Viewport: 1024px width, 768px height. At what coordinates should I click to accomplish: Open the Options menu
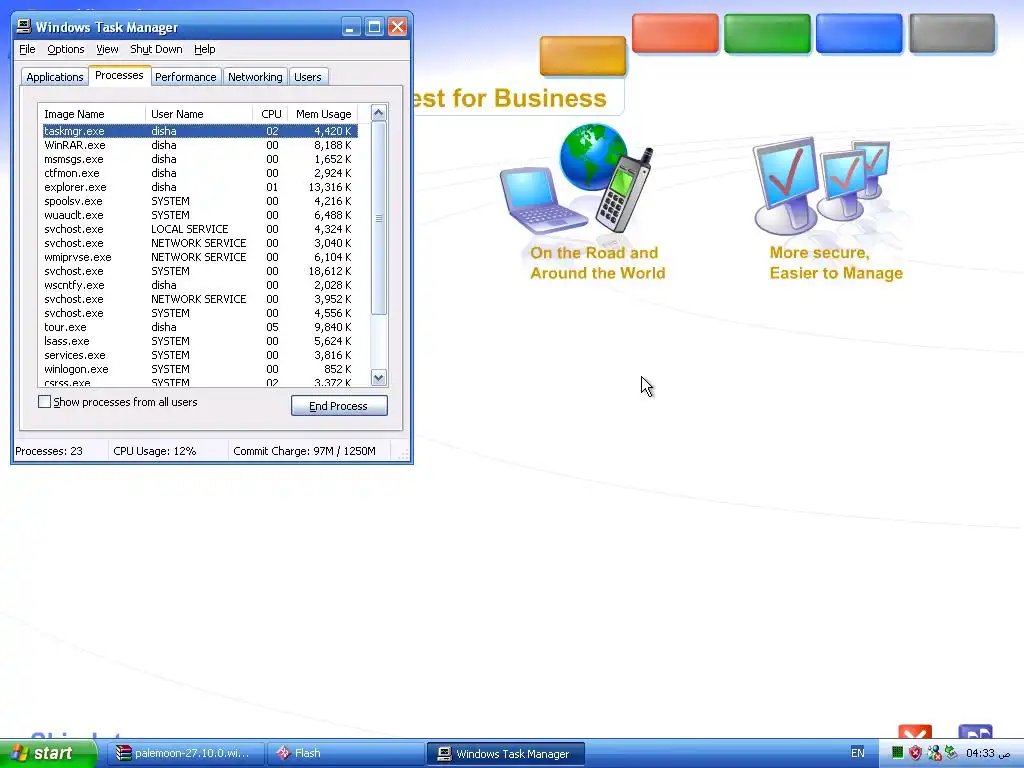(65, 49)
